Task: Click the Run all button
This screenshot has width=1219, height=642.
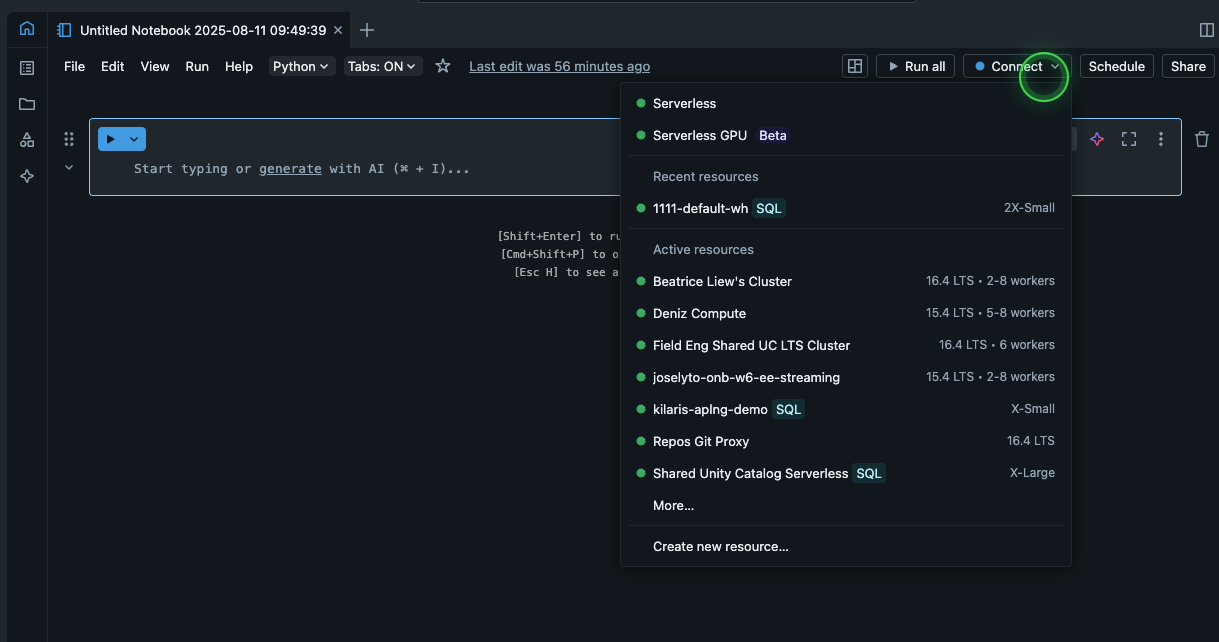Action: pos(915,66)
